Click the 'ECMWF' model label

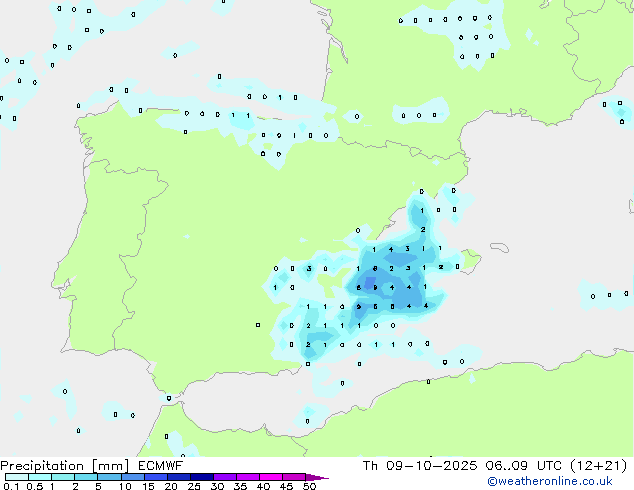tap(161, 466)
